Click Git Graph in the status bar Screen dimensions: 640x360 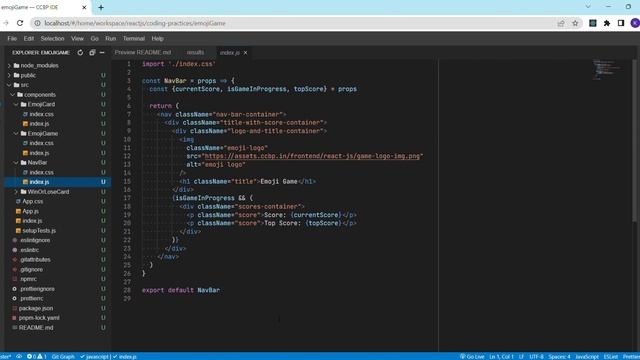[63, 356]
